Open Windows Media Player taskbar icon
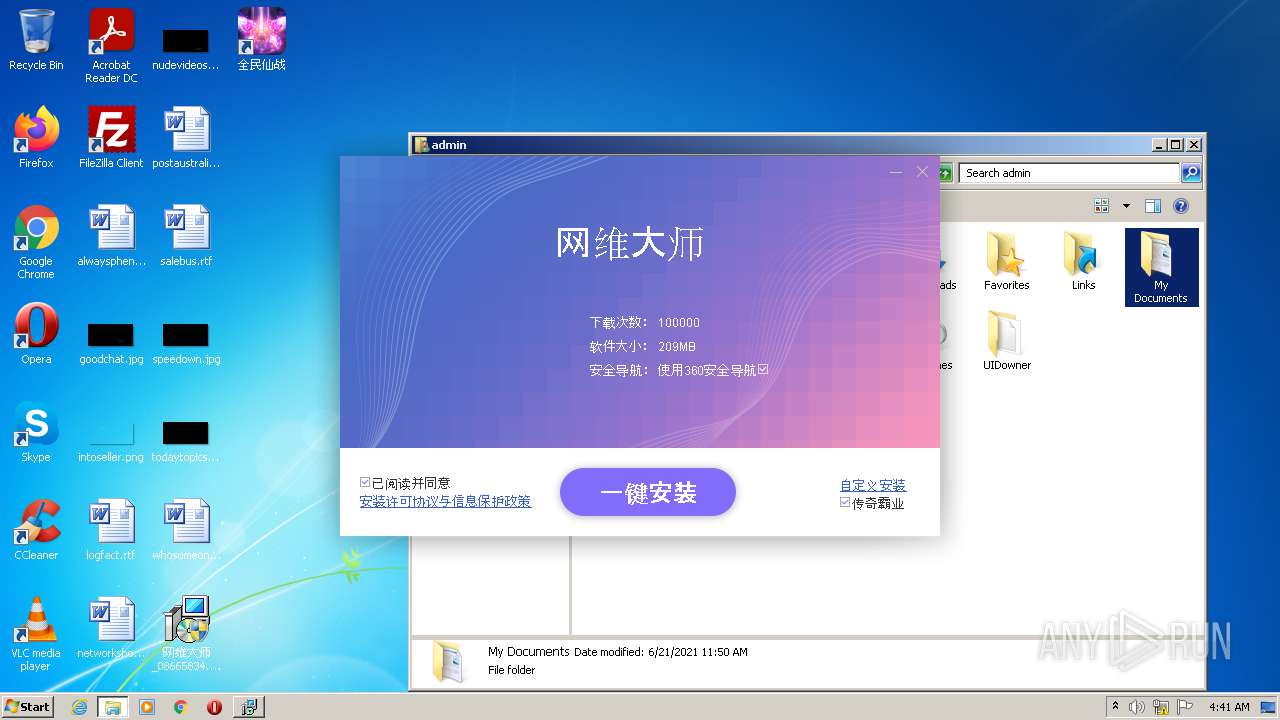The height and width of the screenshot is (720, 1280). pyautogui.click(x=147, y=707)
